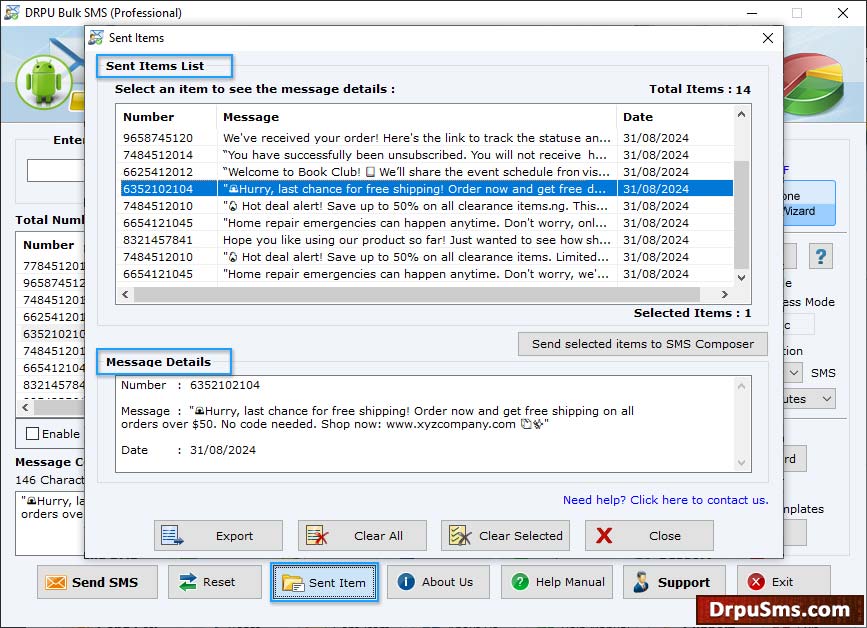Screen dimensions: 867x628
Task: Click the sent list horizontal scrollbar thumb
Action: 417,294
